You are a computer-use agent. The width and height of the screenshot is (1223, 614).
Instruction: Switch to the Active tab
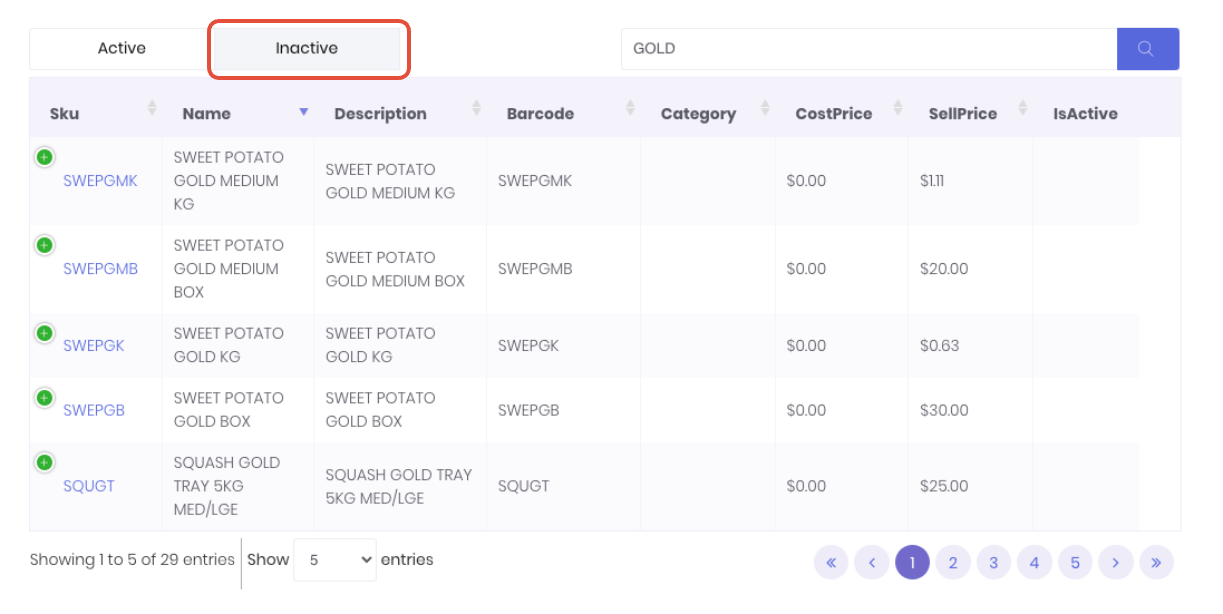pyautogui.click(x=121, y=48)
